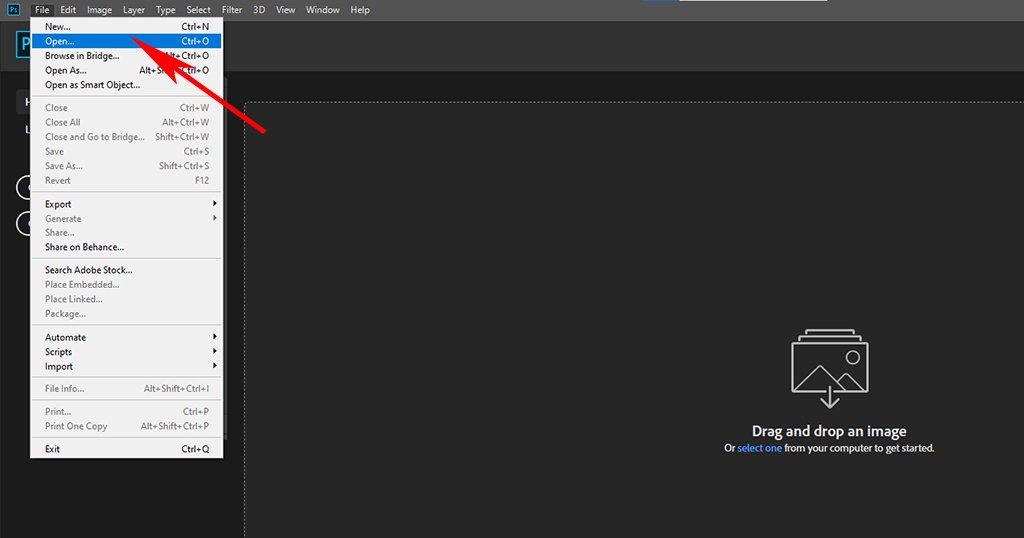
Task: Open the Image menu
Action: [99, 10]
